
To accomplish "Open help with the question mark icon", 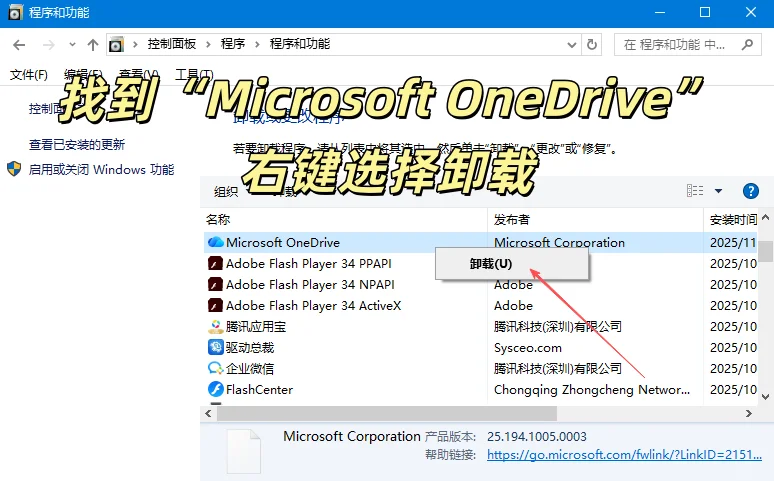I will (751, 191).
